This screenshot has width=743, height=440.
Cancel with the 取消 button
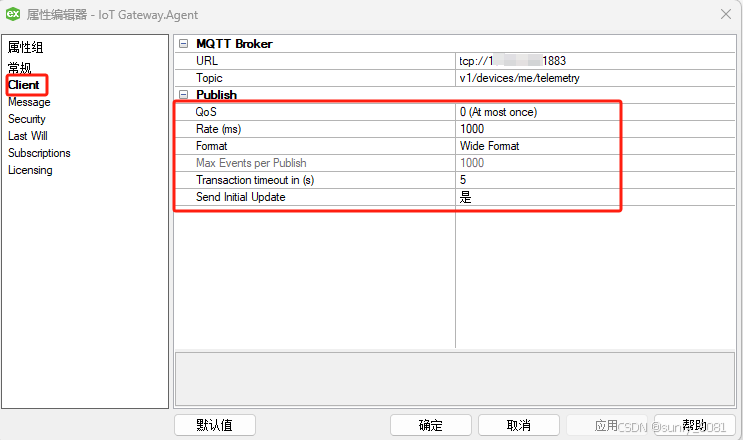click(x=519, y=425)
